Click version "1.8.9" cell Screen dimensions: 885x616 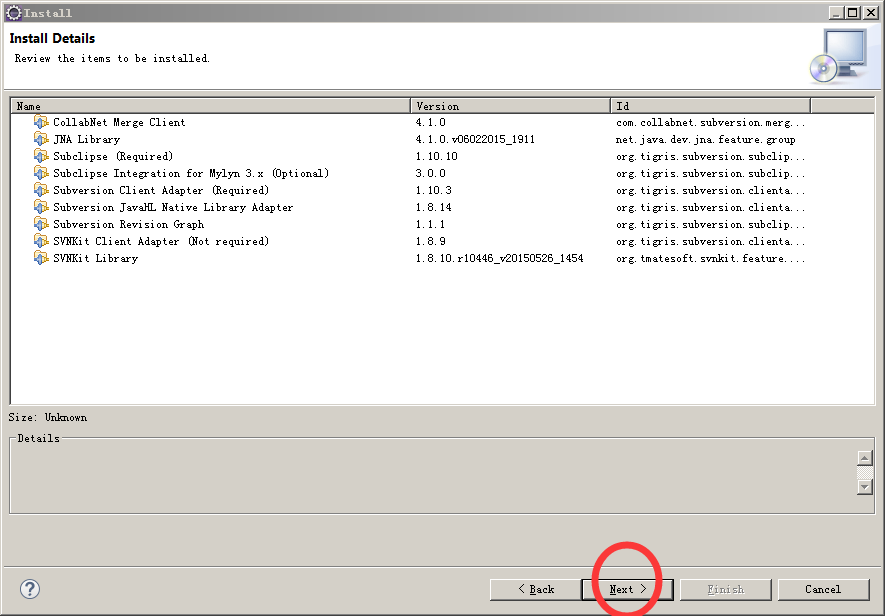pyautogui.click(x=430, y=241)
